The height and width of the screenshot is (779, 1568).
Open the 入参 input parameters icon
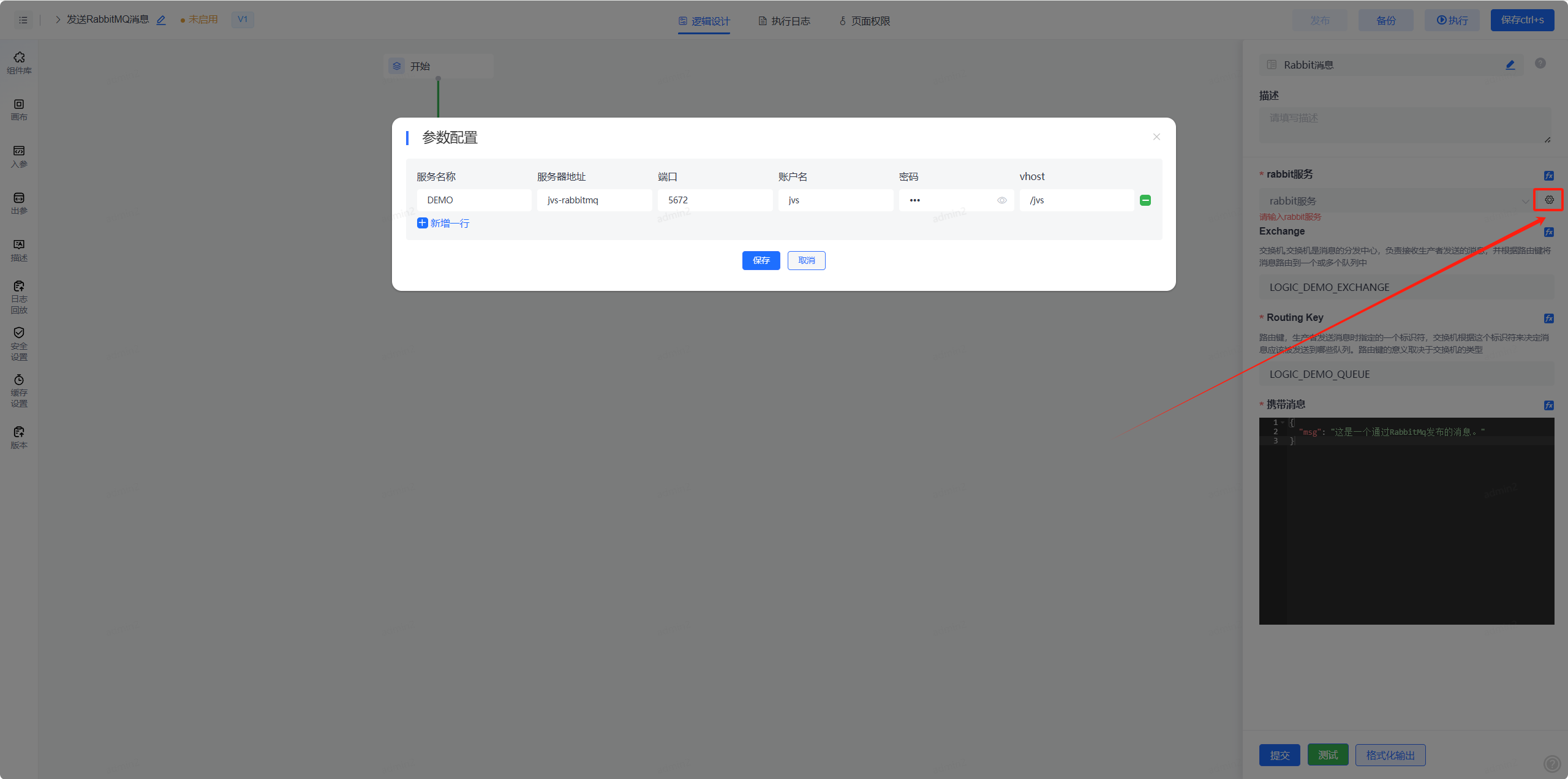click(19, 156)
